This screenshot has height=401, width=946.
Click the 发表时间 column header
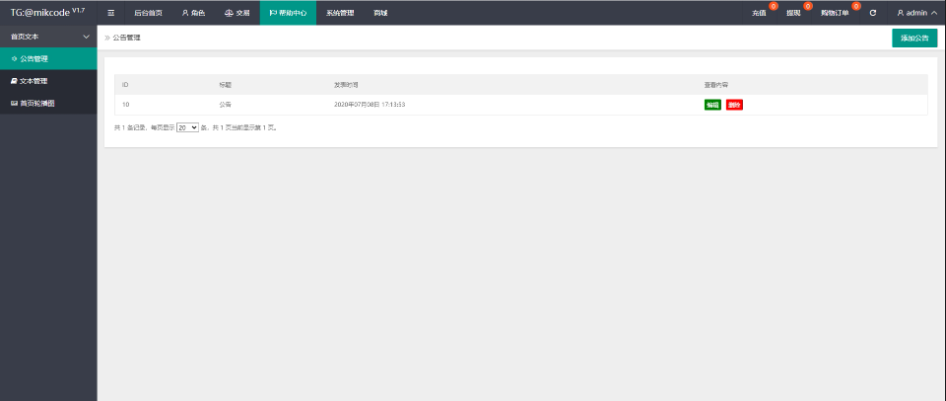pos(346,85)
